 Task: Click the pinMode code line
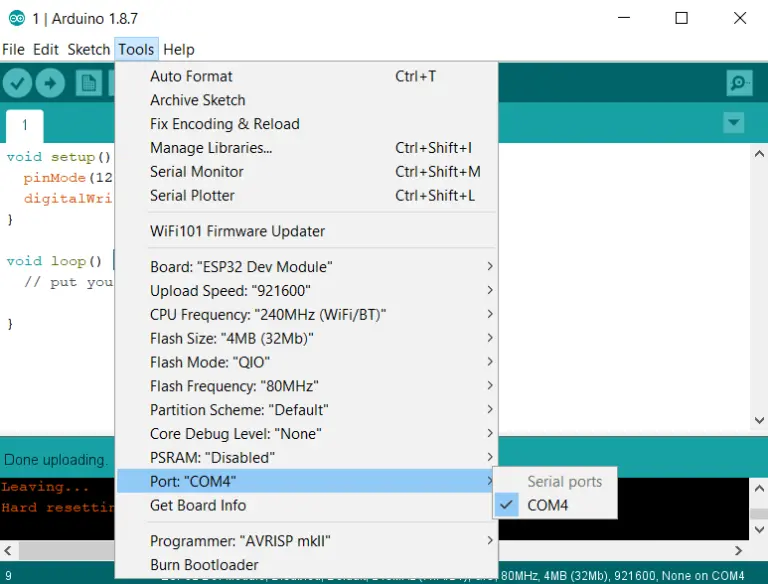[68, 177]
